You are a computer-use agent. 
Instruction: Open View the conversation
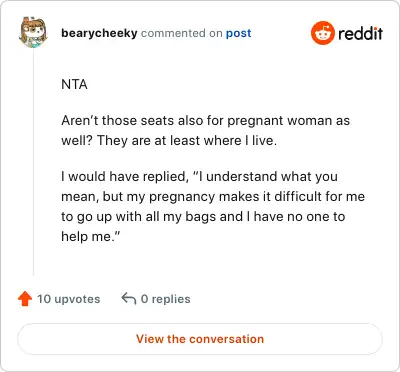click(x=200, y=339)
